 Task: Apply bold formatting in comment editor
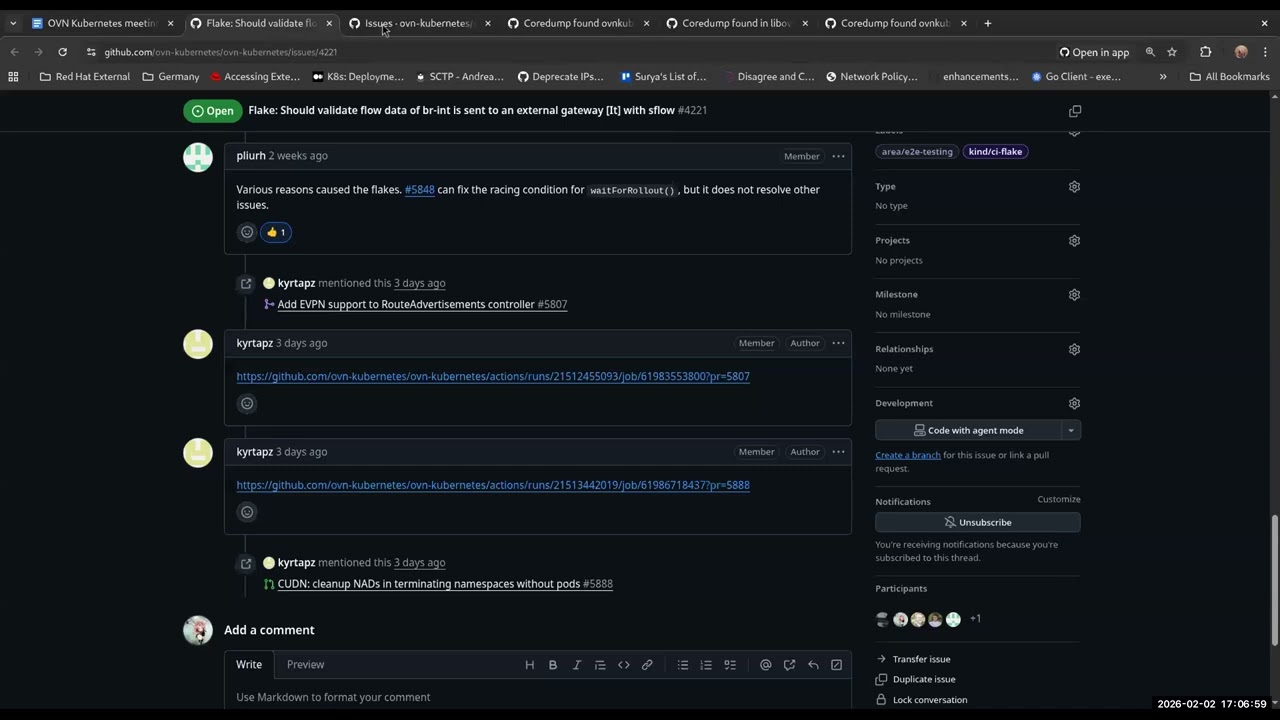point(553,665)
